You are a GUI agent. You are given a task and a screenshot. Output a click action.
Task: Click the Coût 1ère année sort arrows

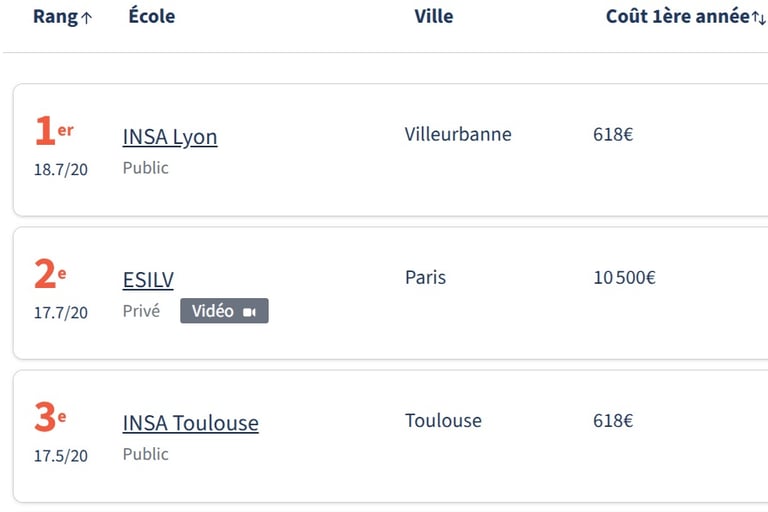click(x=759, y=18)
